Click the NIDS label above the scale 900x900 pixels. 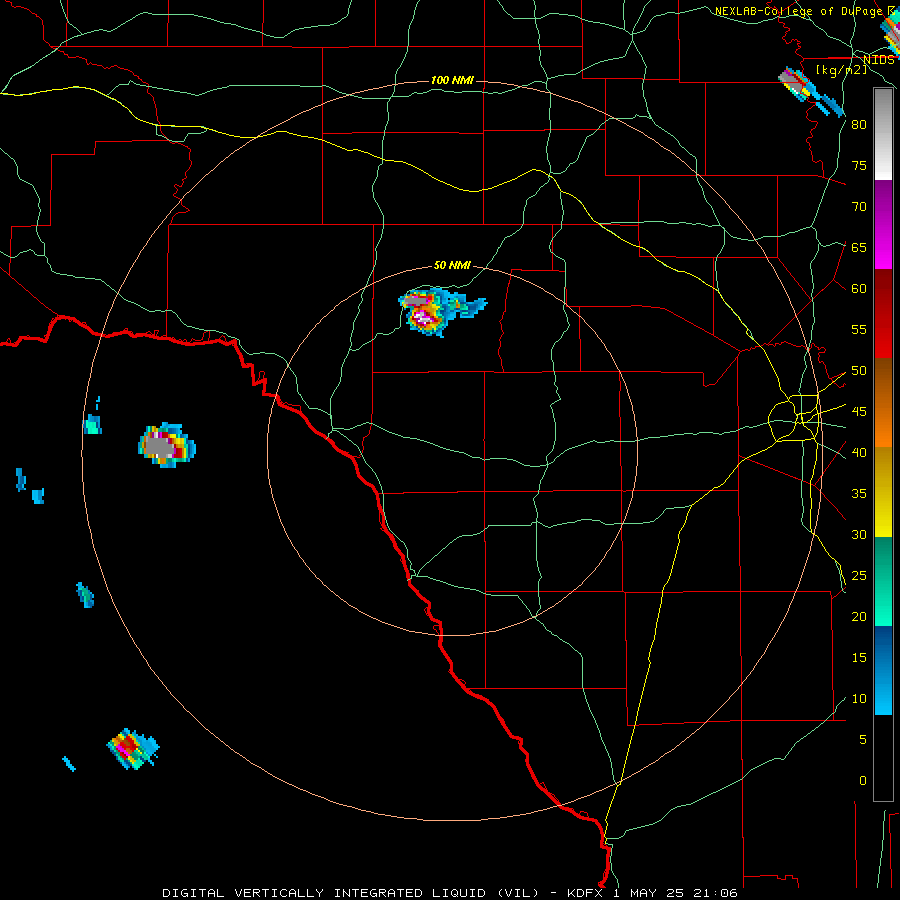click(879, 59)
